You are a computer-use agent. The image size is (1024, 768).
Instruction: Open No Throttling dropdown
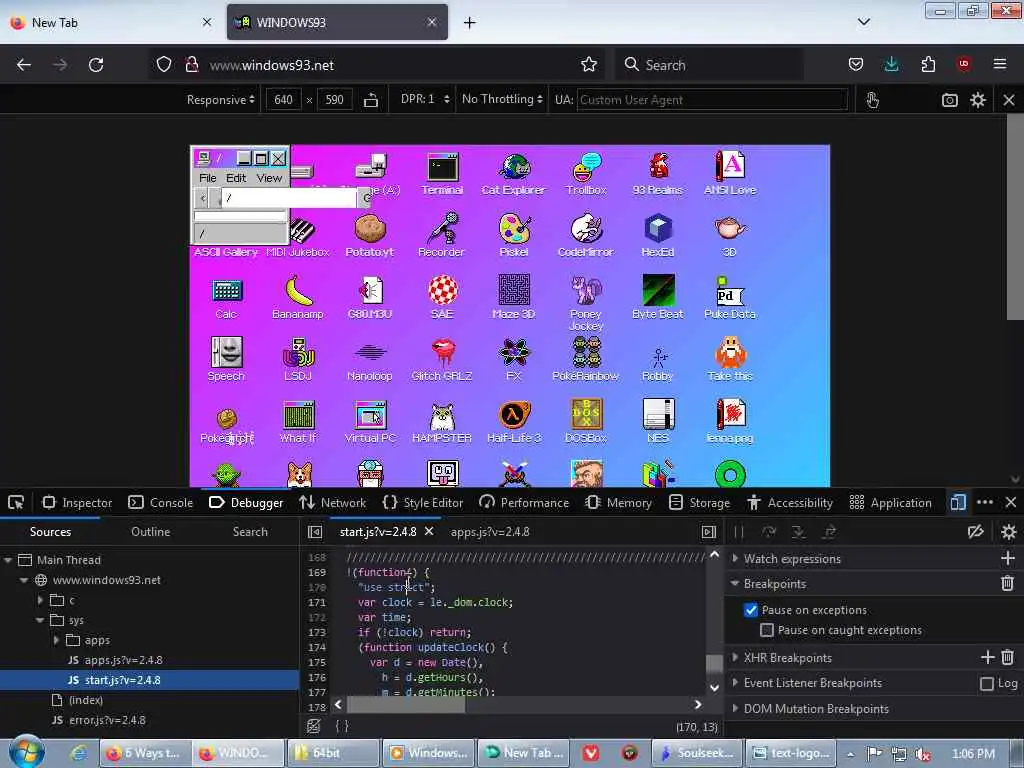tap(502, 99)
